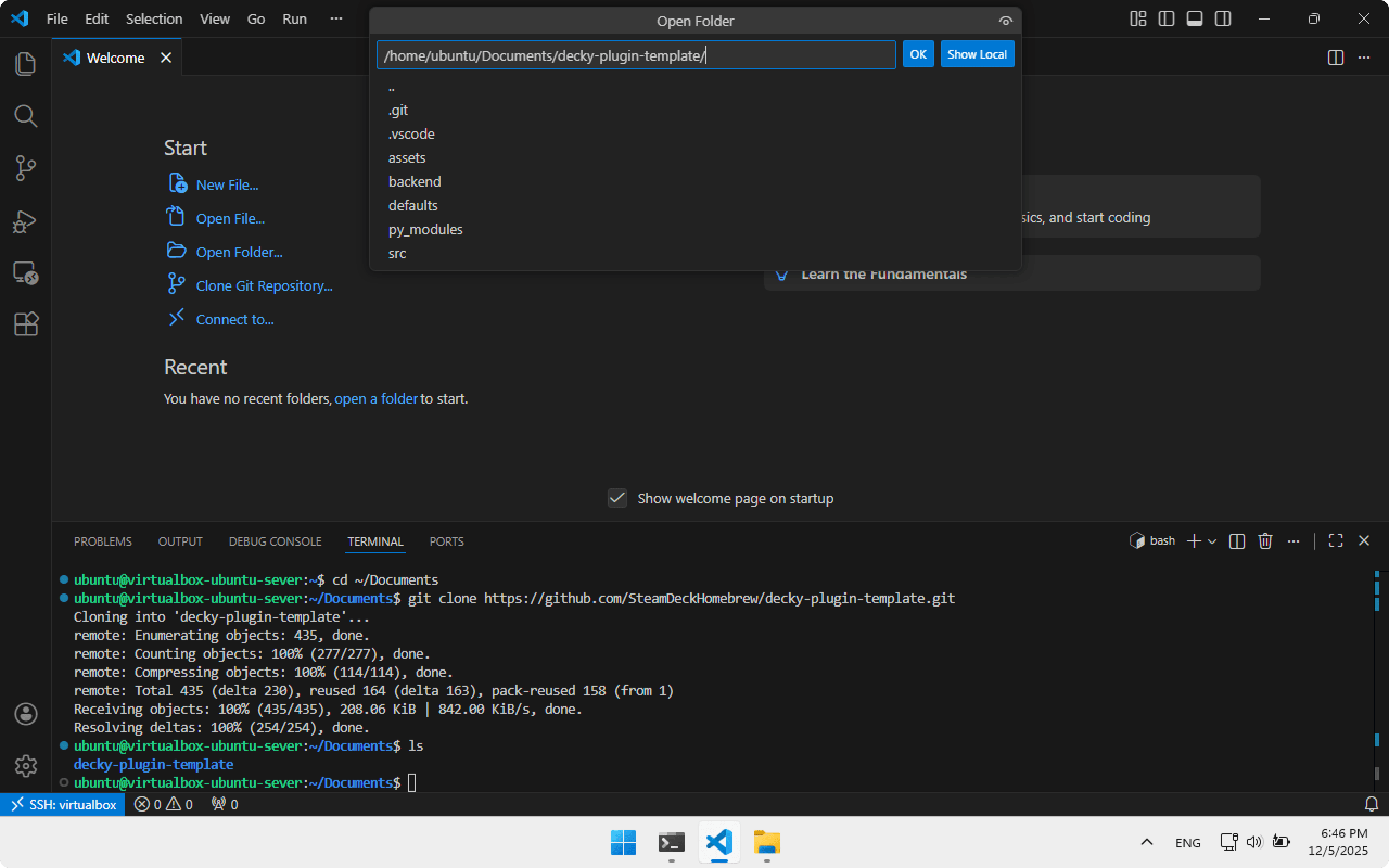Uncheck Show welcome page on startup
The width and height of the screenshot is (1389, 868).
click(617, 499)
